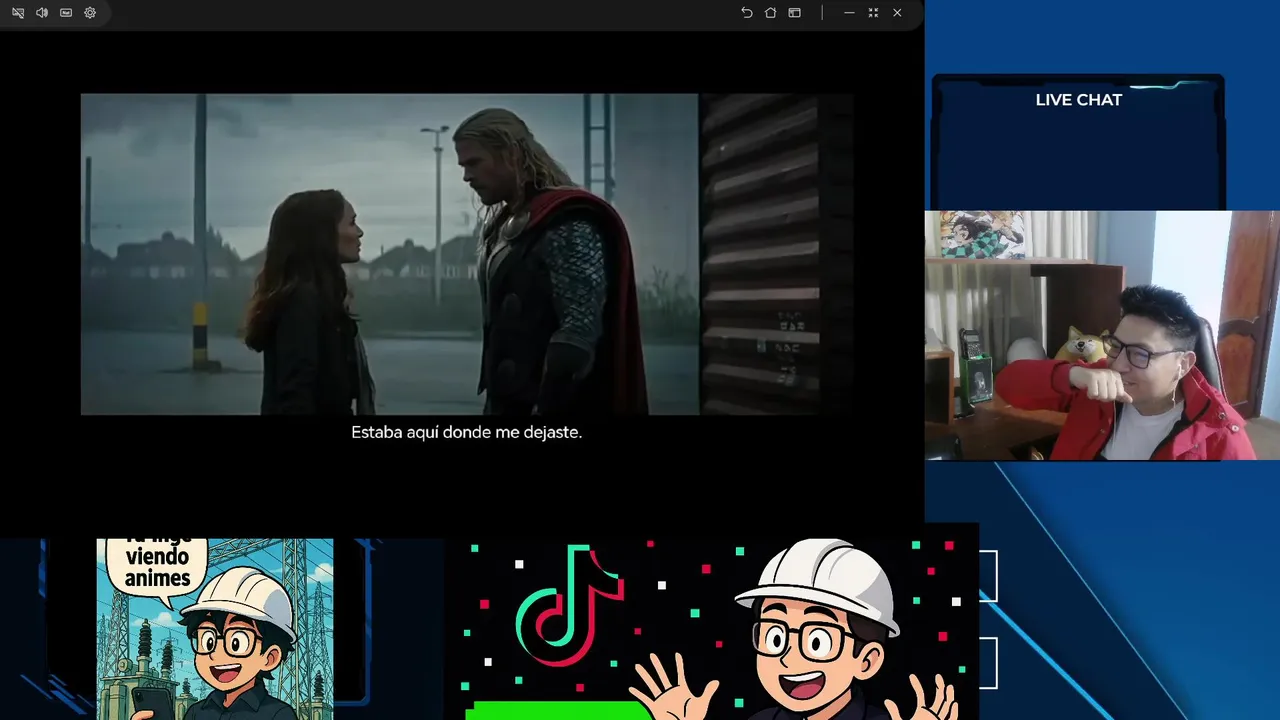1280x720 pixels.
Task: Click the green bar below the TikTok logo
Action: pos(558,711)
